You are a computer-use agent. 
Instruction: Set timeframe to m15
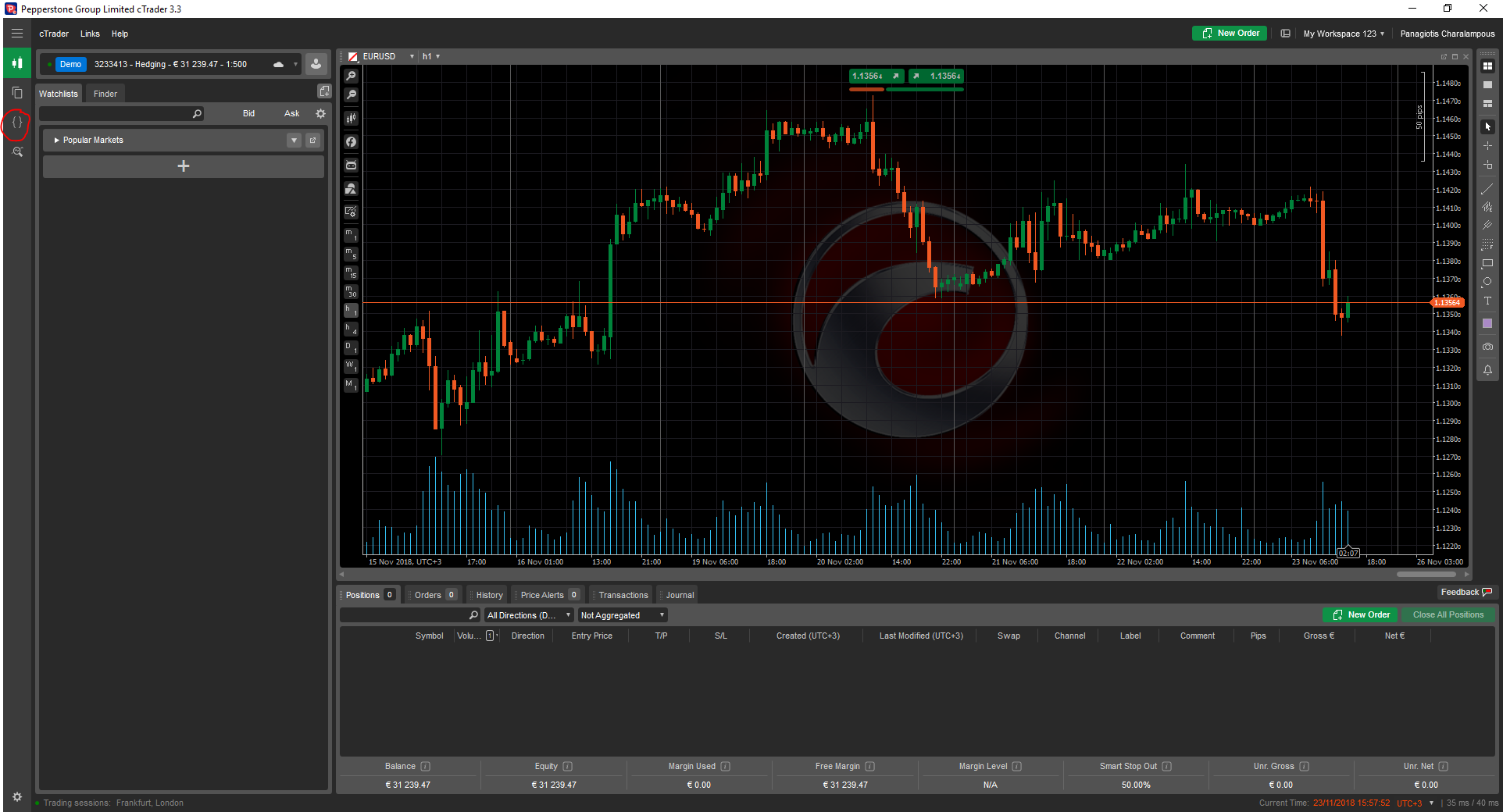tap(352, 272)
